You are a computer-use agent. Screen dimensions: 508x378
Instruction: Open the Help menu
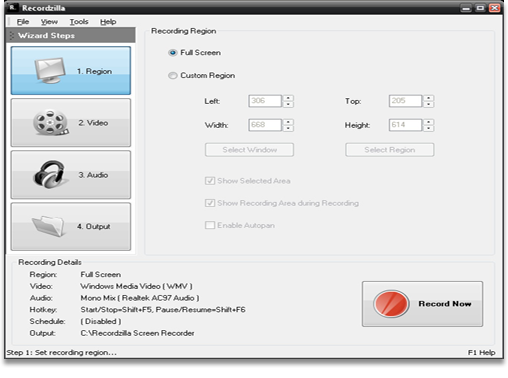pos(108,22)
